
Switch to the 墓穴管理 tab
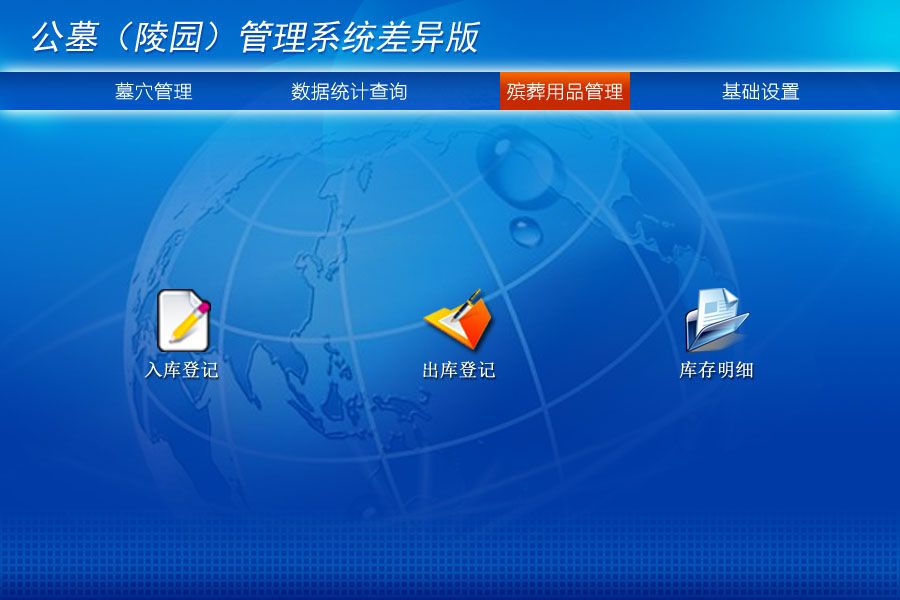[x=153, y=91]
